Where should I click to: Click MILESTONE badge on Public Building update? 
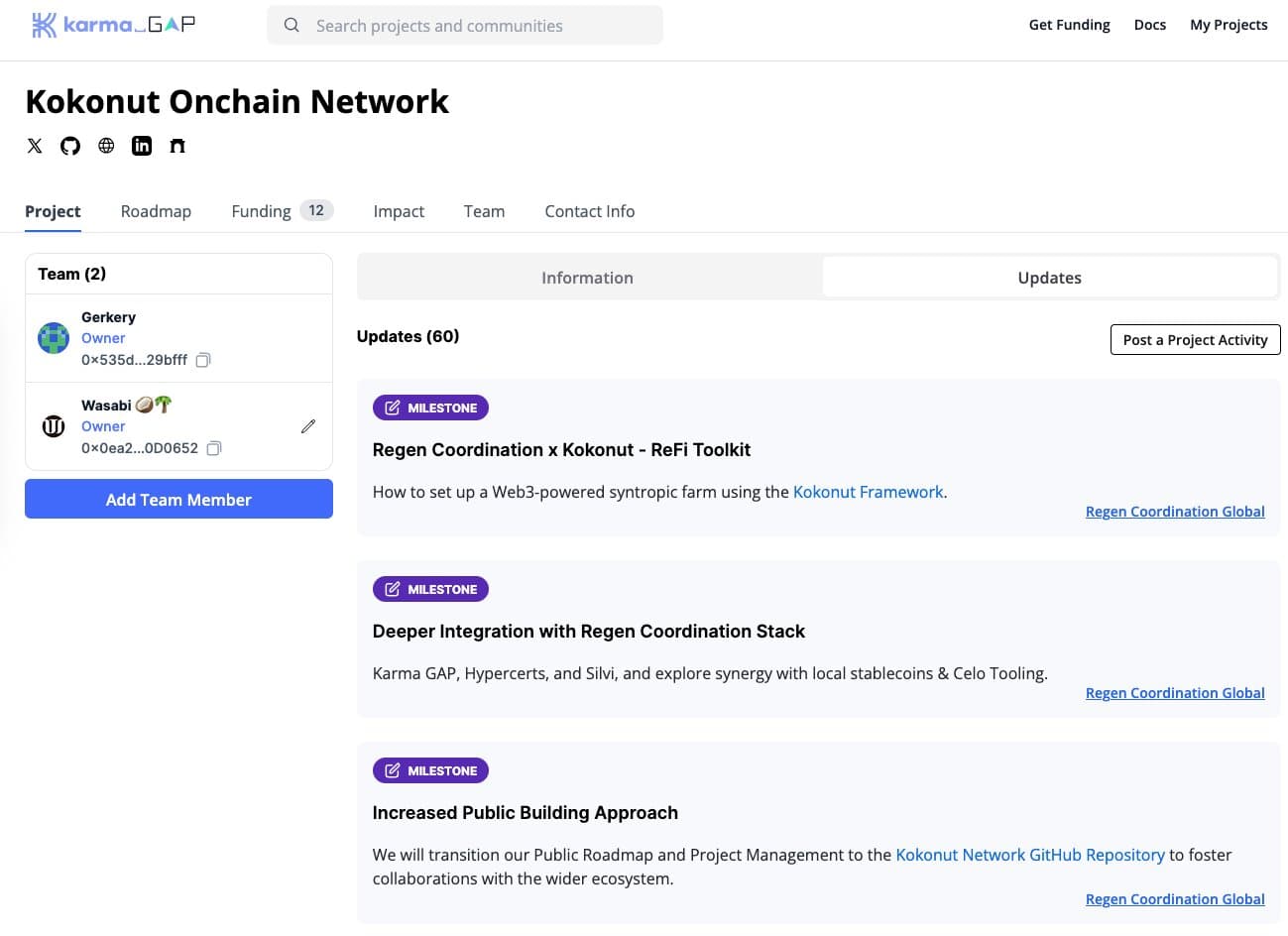(430, 770)
